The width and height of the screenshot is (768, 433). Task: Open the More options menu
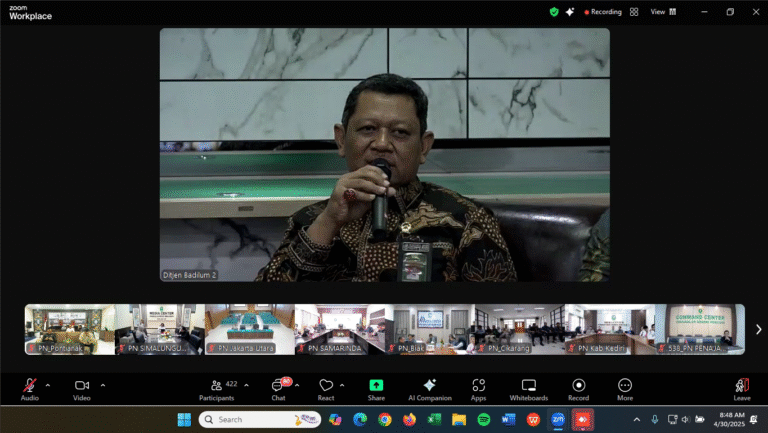click(x=625, y=387)
